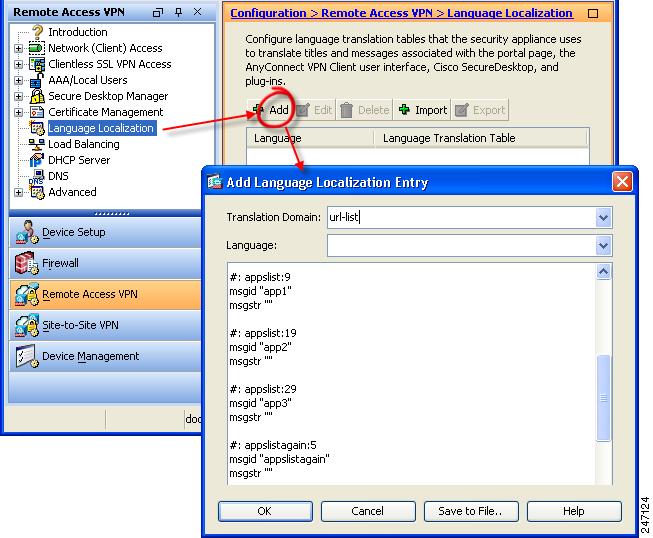Screen dimensions: 653x538
Task: Click the Remote Access VPN section icon
Action: point(27,294)
